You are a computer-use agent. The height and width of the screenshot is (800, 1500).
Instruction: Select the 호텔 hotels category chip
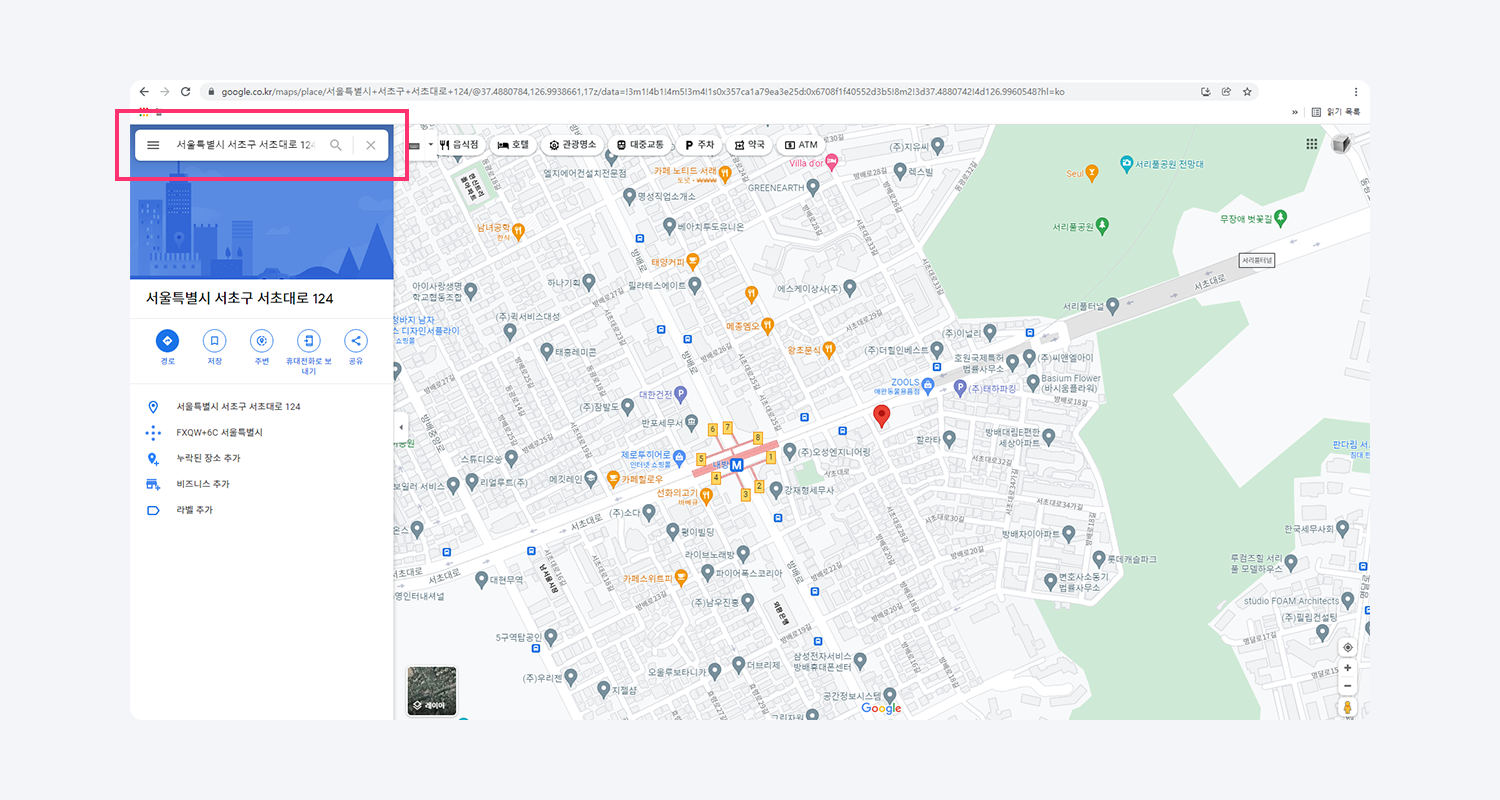click(x=514, y=145)
